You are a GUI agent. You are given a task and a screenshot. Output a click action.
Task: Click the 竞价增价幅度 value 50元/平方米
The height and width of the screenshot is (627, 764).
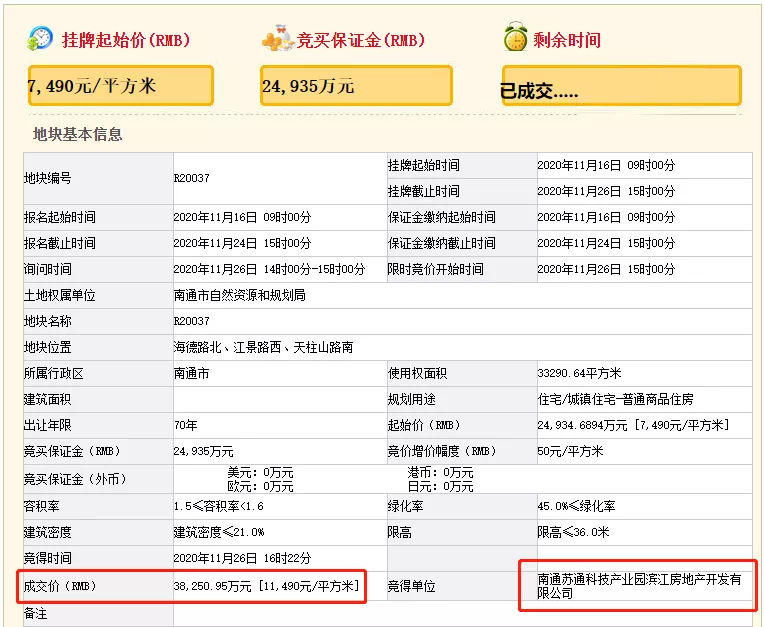click(x=570, y=451)
